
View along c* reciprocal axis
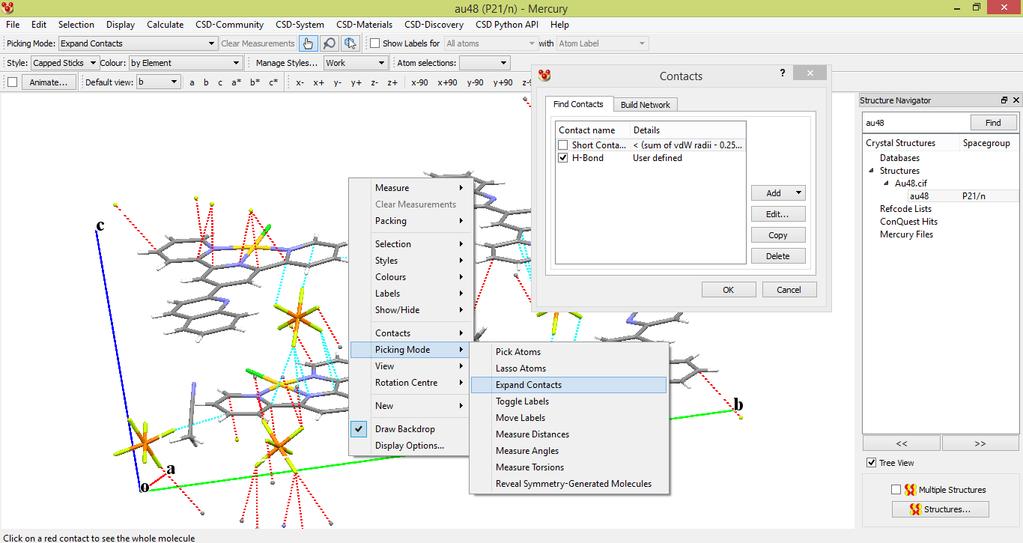[x=273, y=82]
